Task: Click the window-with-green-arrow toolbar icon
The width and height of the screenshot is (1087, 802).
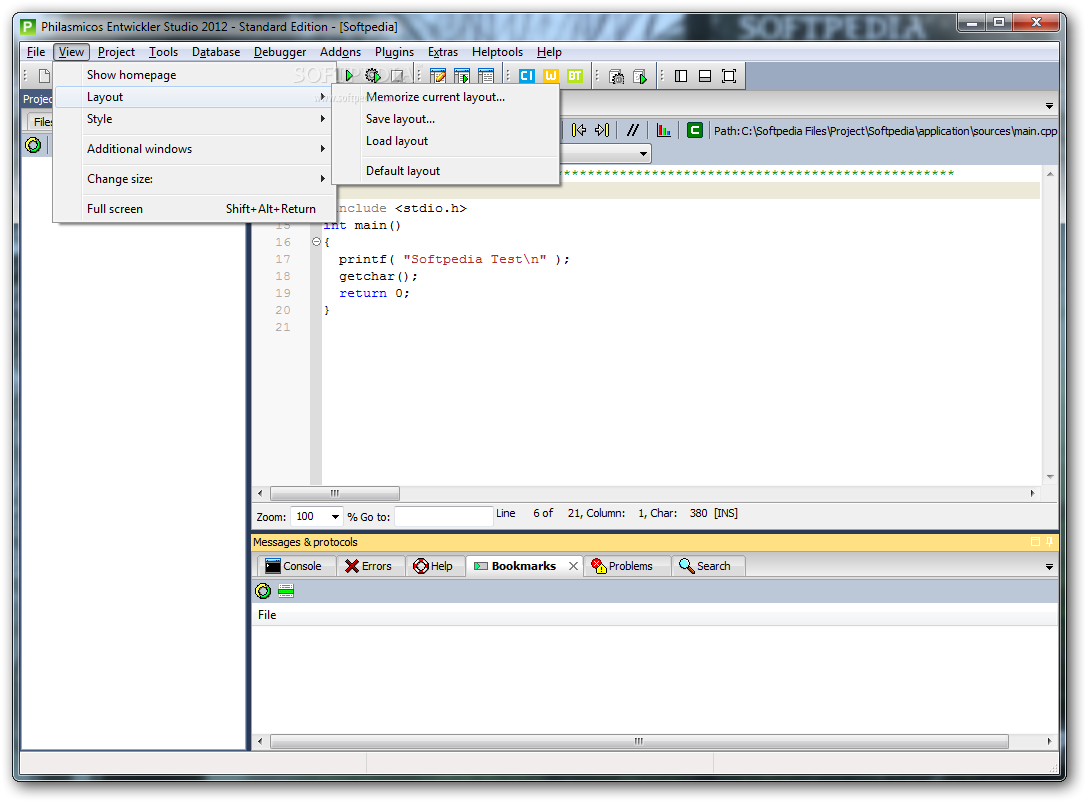Action: click(462, 76)
